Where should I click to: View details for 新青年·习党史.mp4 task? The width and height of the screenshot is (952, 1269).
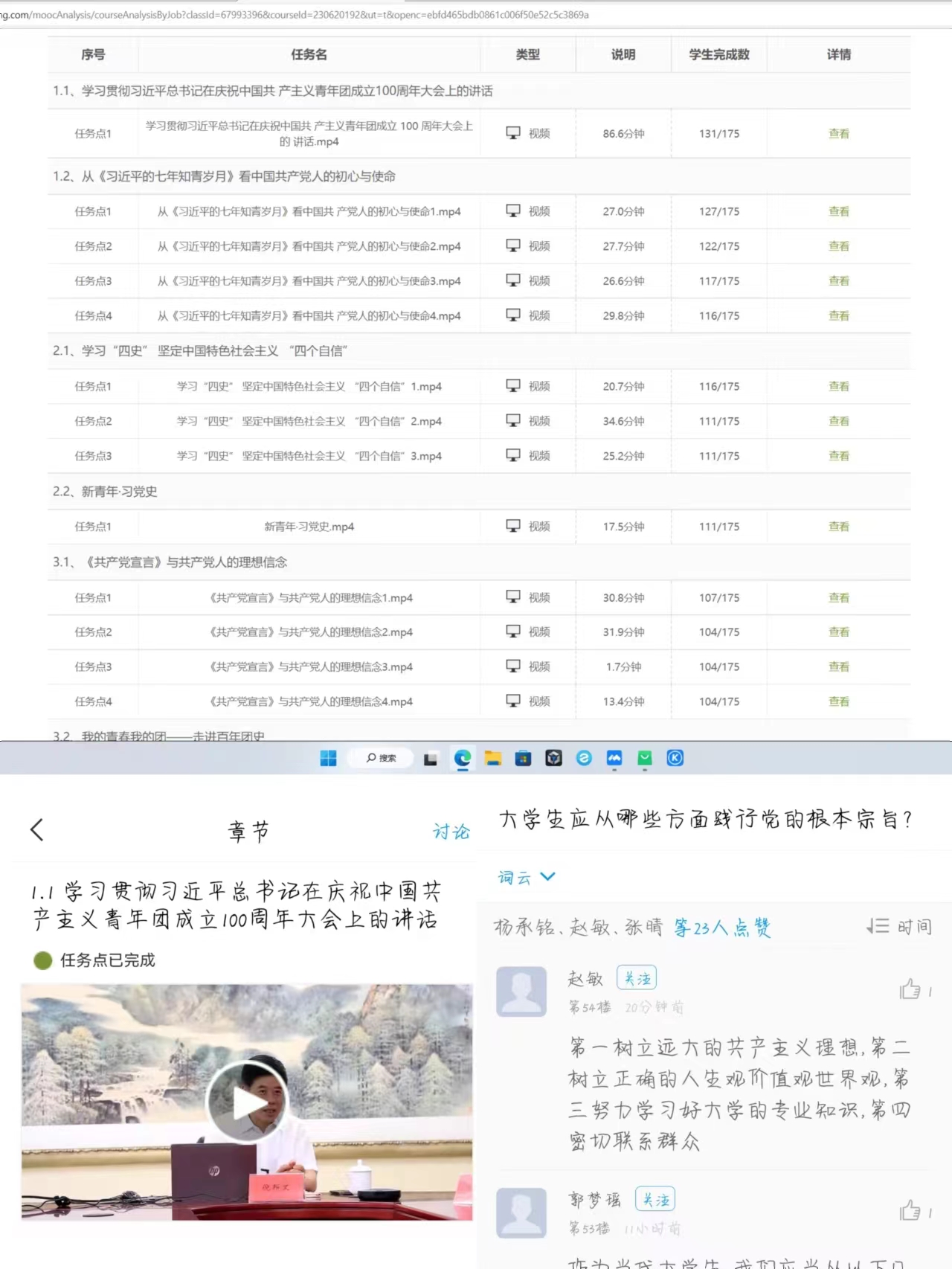(838, 527)
